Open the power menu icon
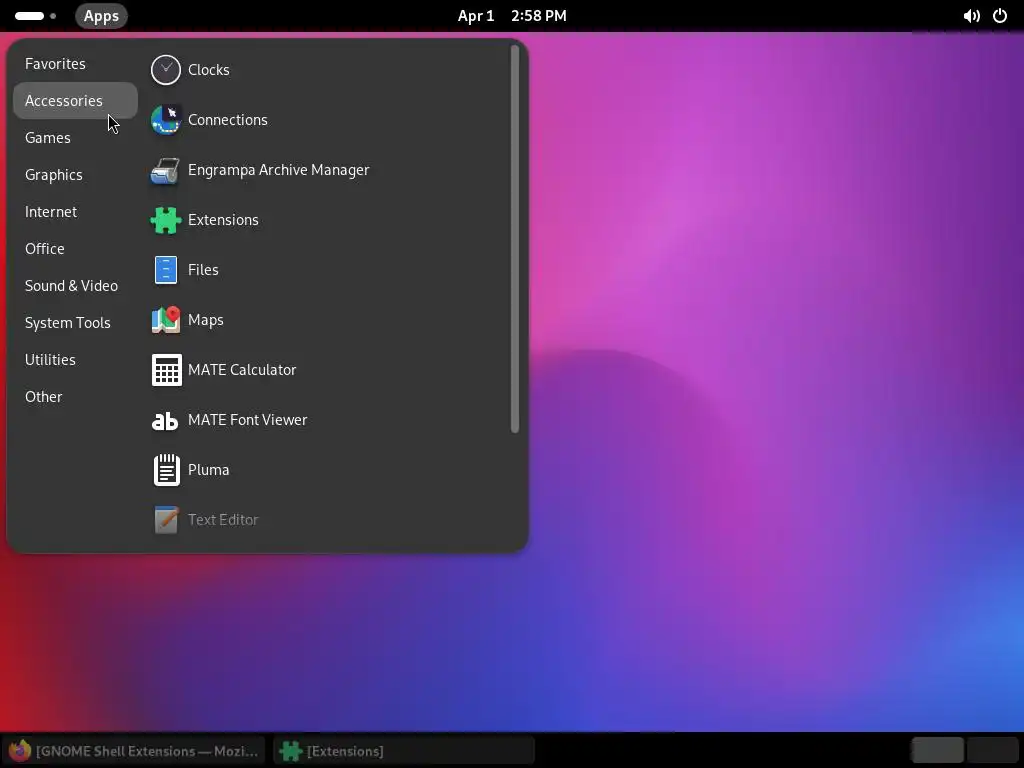 1000,16
